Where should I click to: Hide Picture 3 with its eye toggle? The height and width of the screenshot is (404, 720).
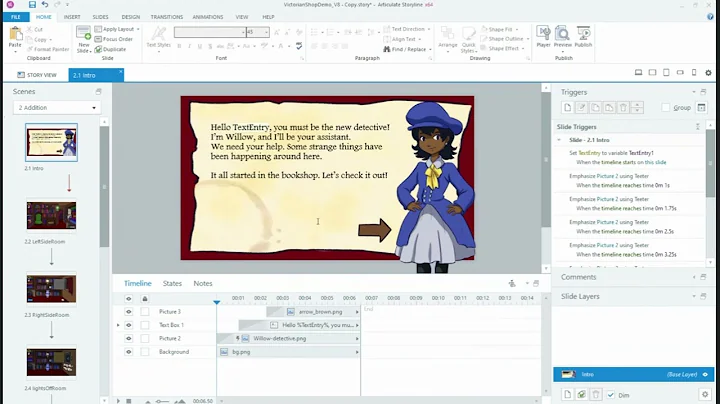129,312
